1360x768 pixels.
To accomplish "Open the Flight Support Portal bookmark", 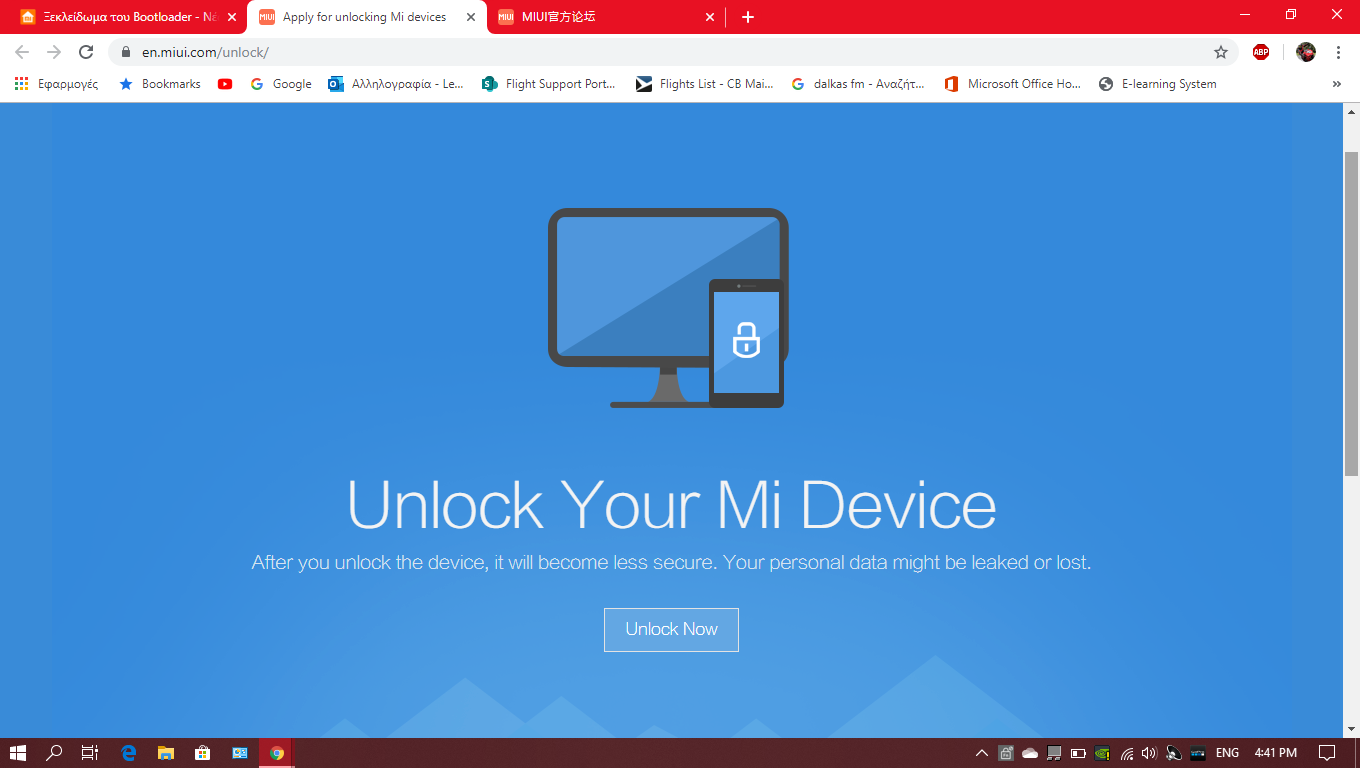I will coord(549,84).
